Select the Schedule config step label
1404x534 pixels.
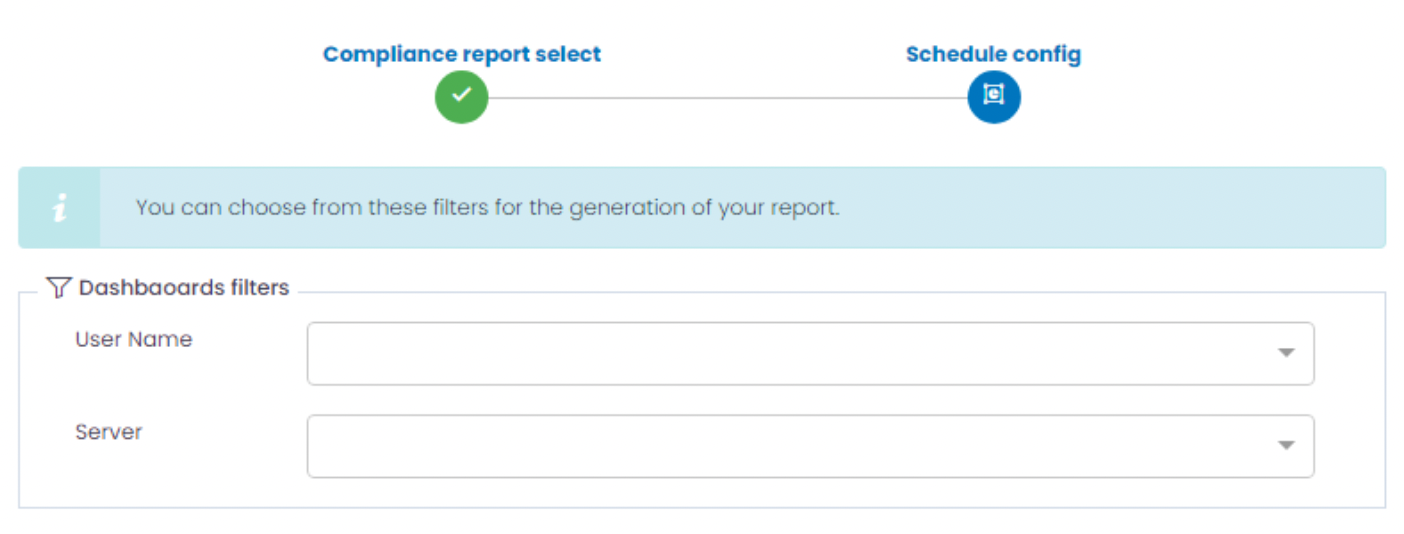point(993,54)
